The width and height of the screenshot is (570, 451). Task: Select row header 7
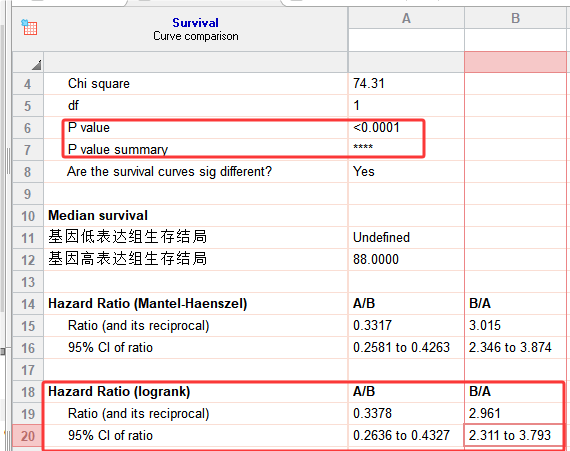[x=28, y=150]
